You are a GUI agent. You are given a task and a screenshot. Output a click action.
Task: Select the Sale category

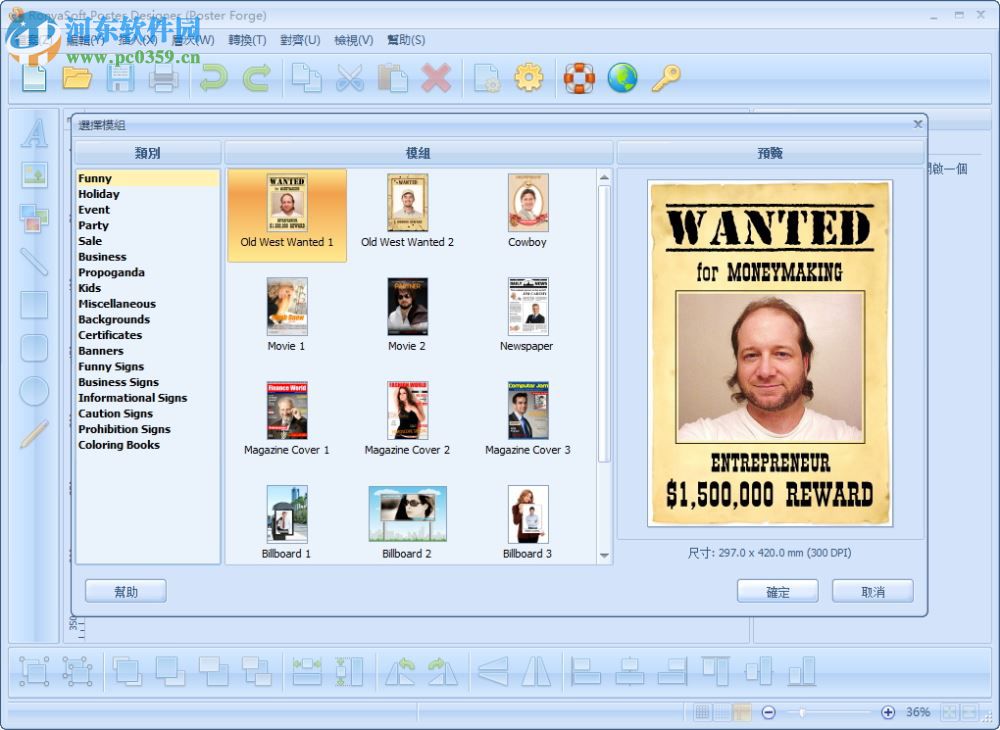click(90, 241)
